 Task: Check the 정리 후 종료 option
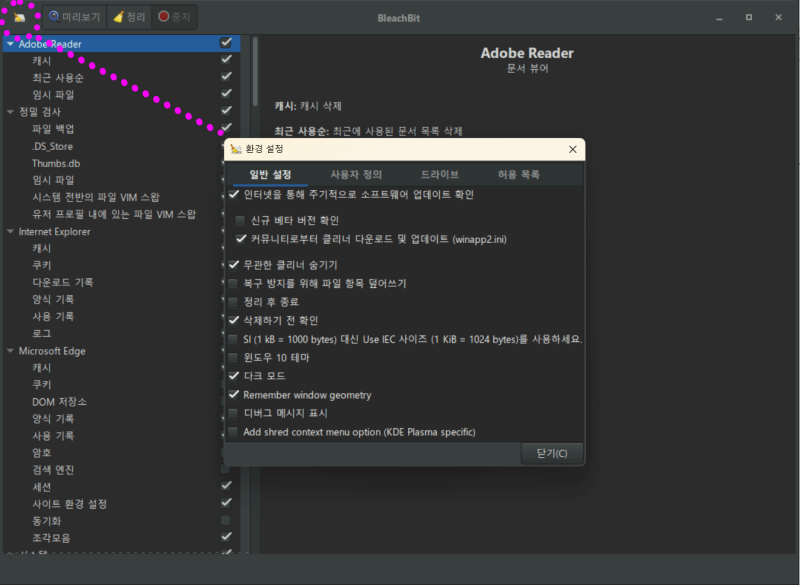(233, 302)
